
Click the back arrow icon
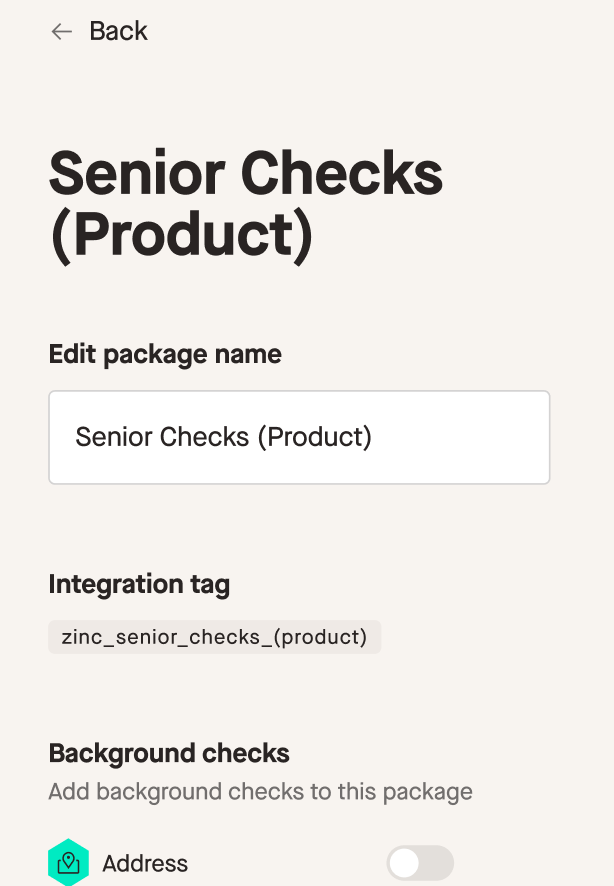point(60,31)
